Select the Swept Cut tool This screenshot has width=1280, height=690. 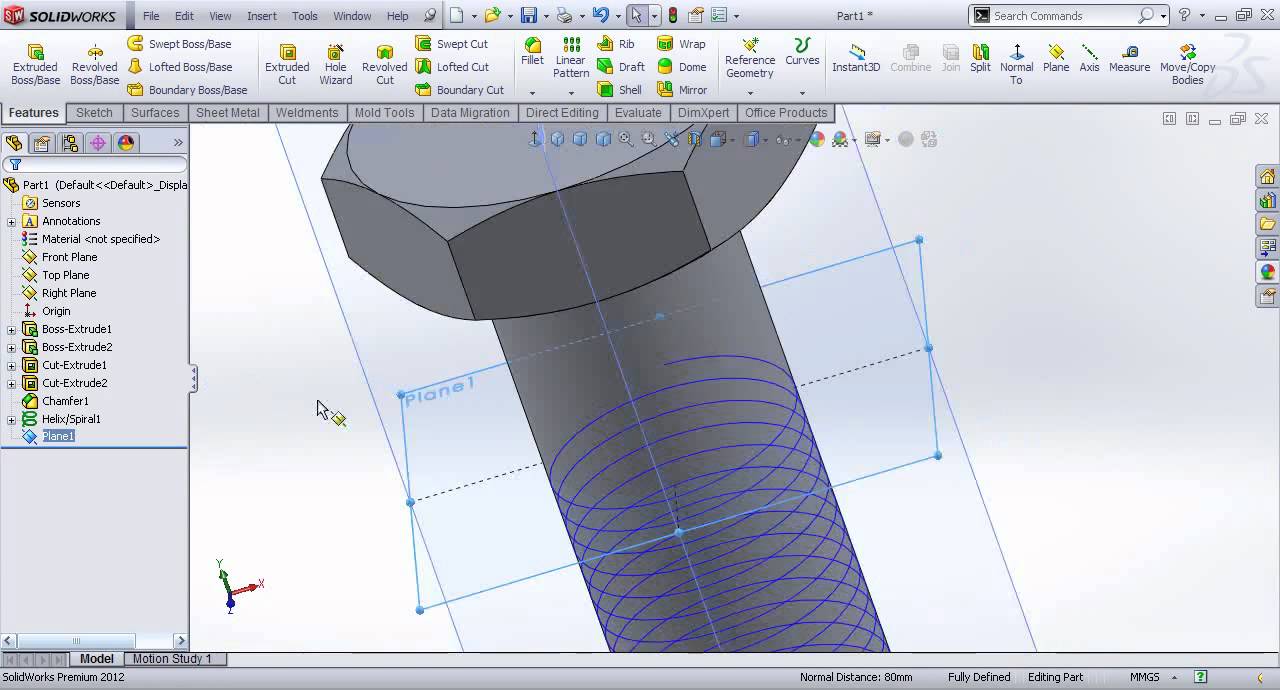point(452,44)
